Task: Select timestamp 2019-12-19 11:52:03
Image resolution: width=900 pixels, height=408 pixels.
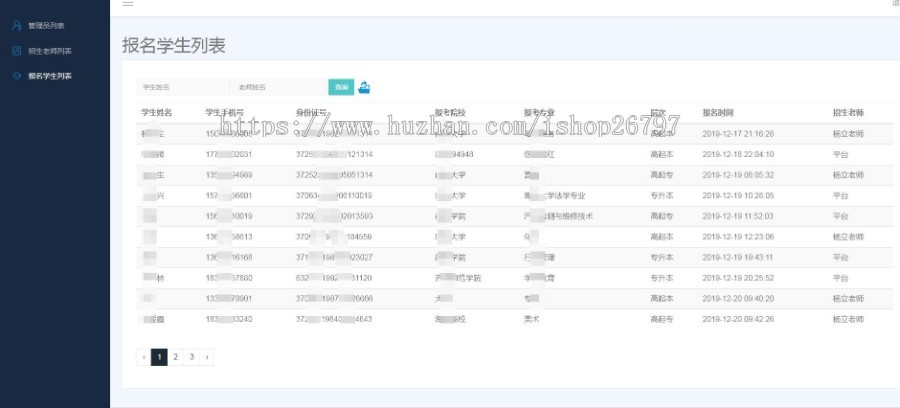Action: tap(738, 216)
